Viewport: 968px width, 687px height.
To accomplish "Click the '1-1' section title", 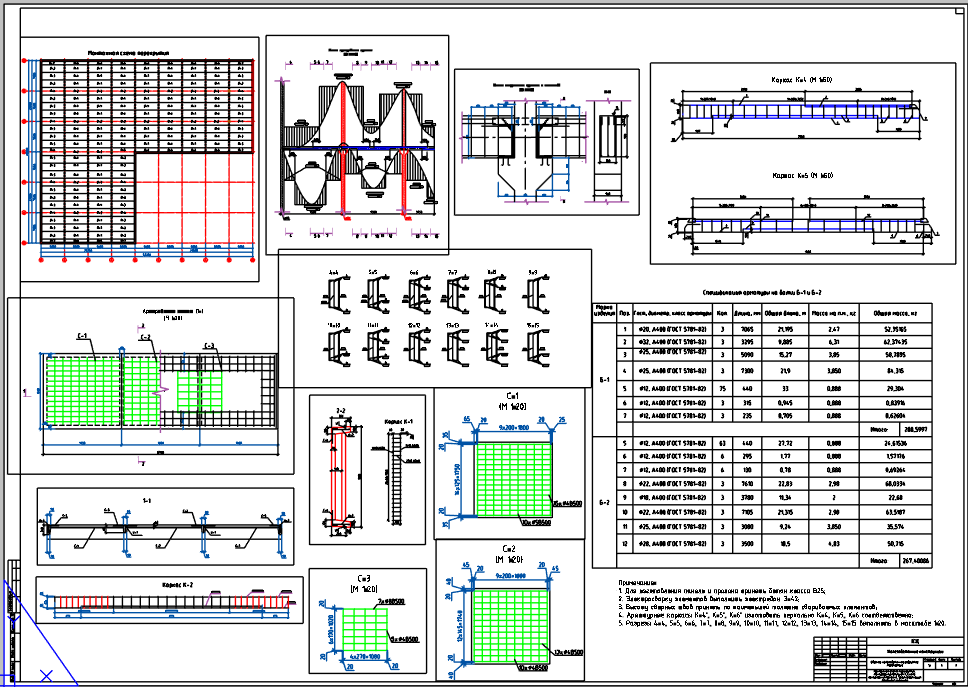I will 146,501.
